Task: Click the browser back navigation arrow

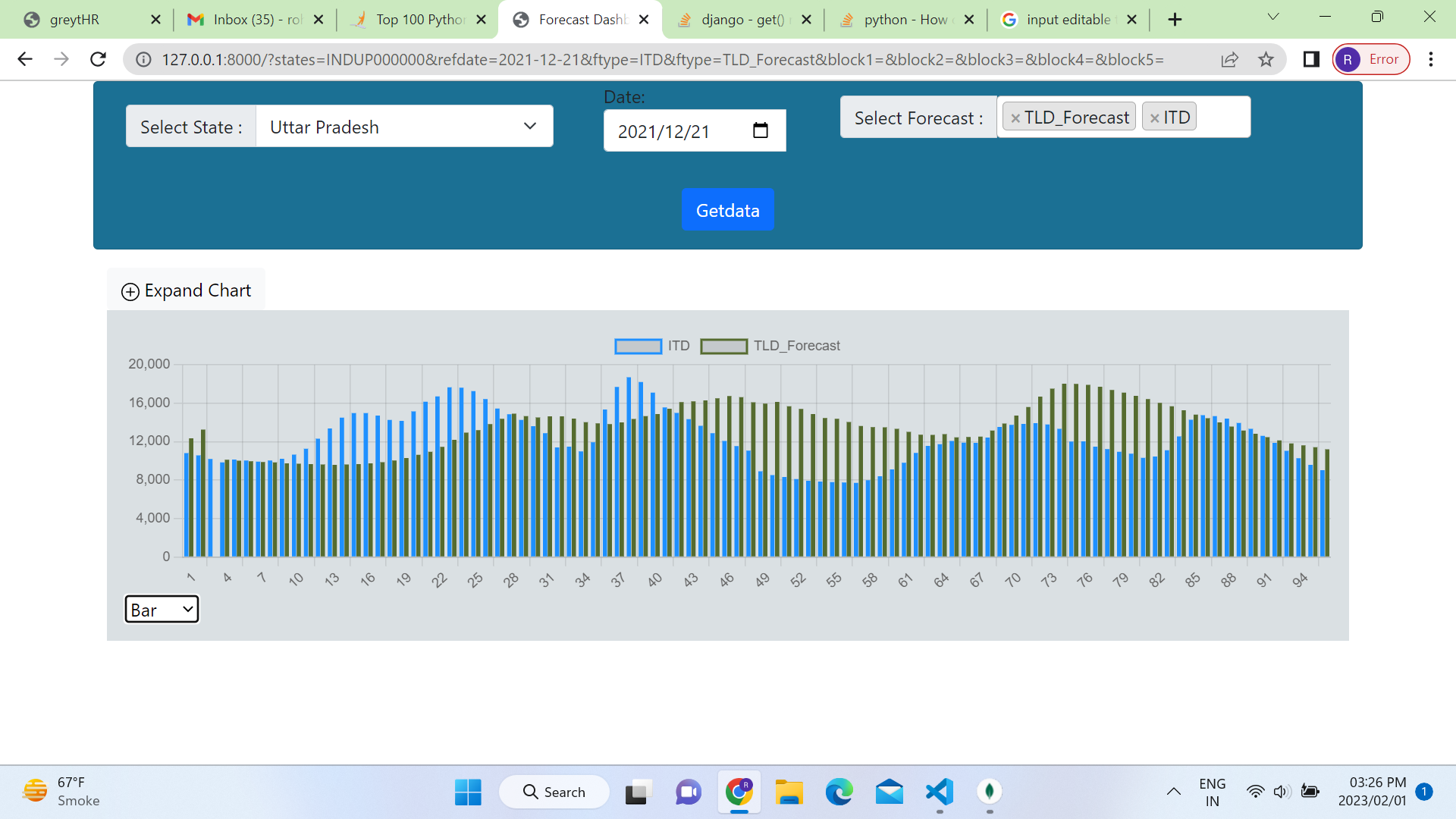Action: click(x=25, y=59)
